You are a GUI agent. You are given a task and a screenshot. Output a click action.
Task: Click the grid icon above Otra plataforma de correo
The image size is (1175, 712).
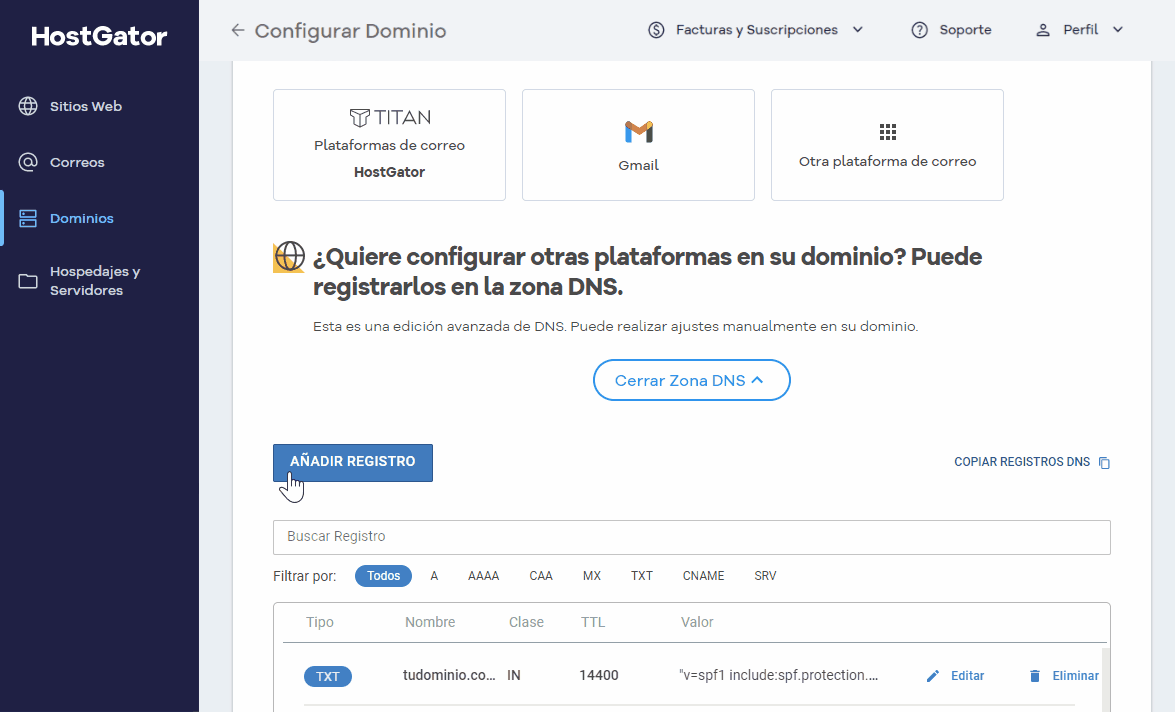tap(887, 133)
